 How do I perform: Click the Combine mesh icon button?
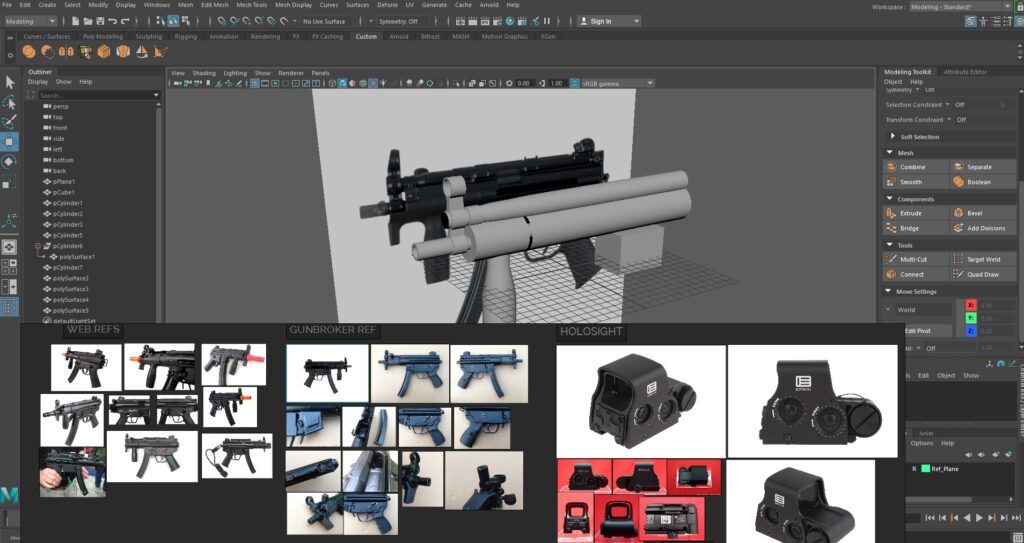[916, 167]
